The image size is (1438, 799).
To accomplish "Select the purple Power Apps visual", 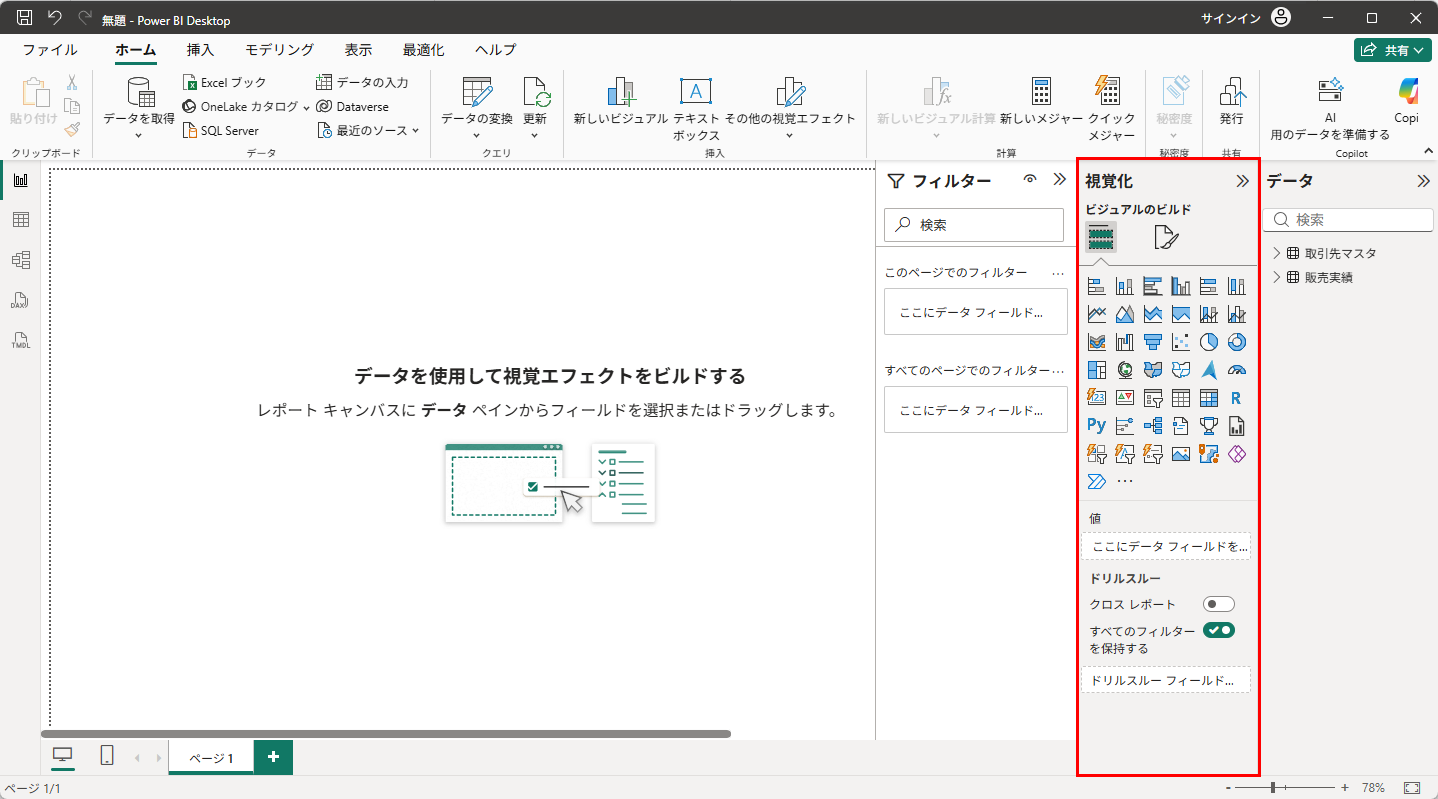I will 1237,454.
